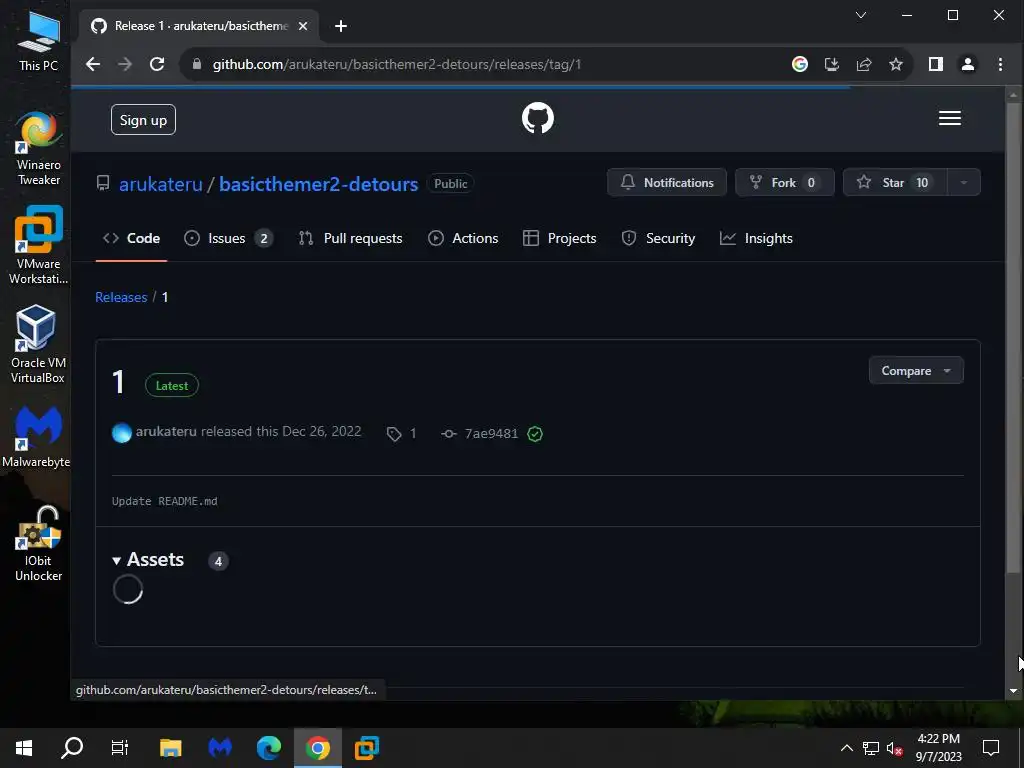
Task: Click the install app icon in address bar
Action: (831, 64)
